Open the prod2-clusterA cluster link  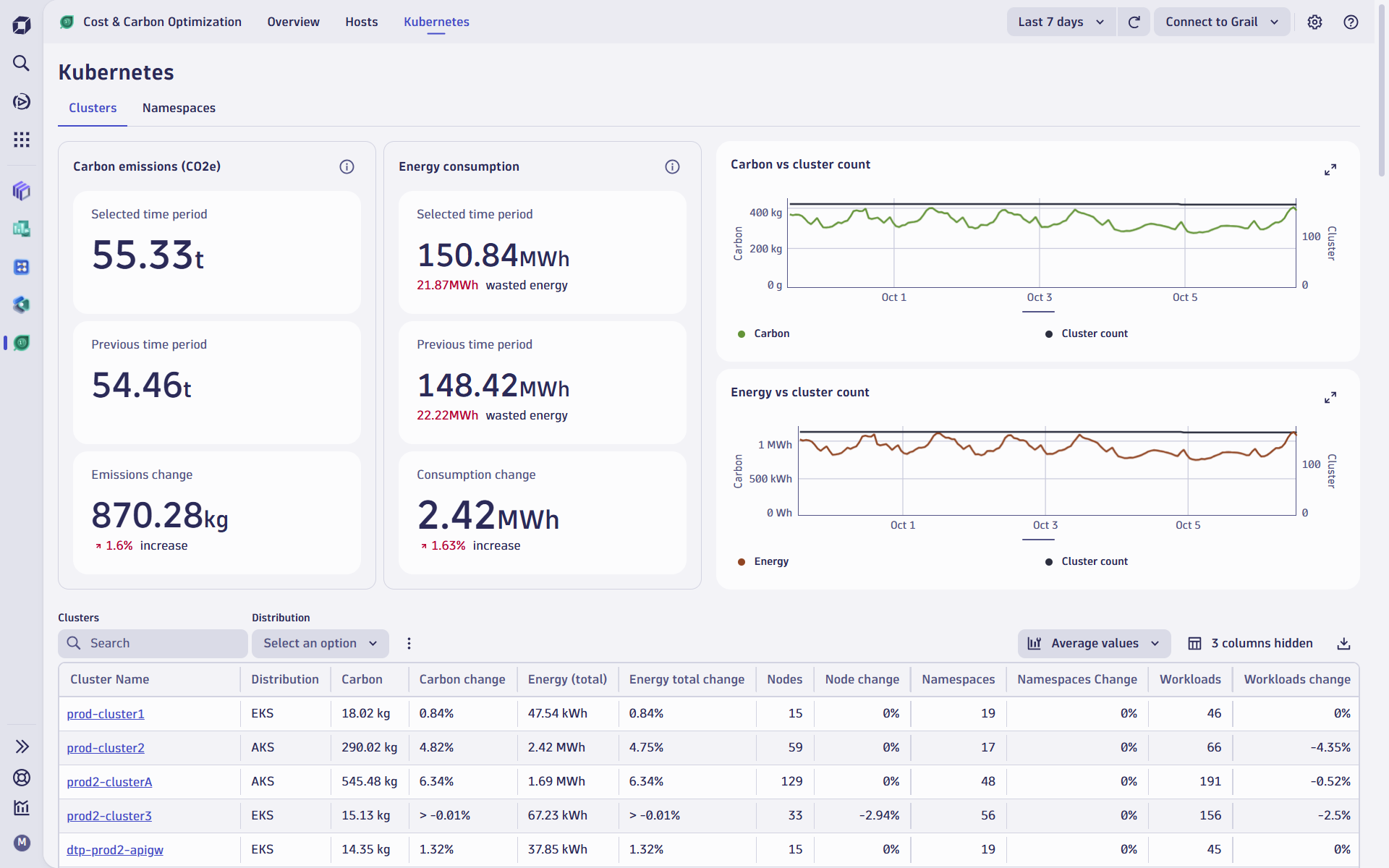(109, 781)
